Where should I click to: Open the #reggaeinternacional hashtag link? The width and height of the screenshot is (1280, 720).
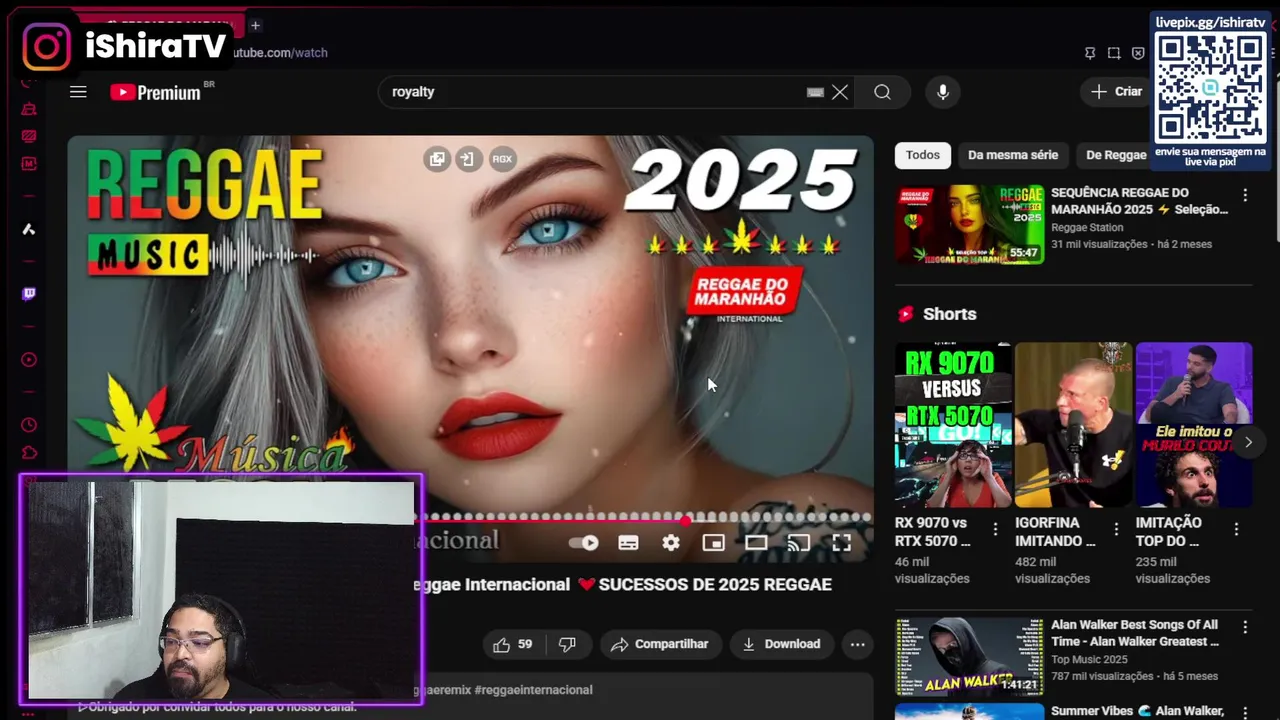coord(533,690)
